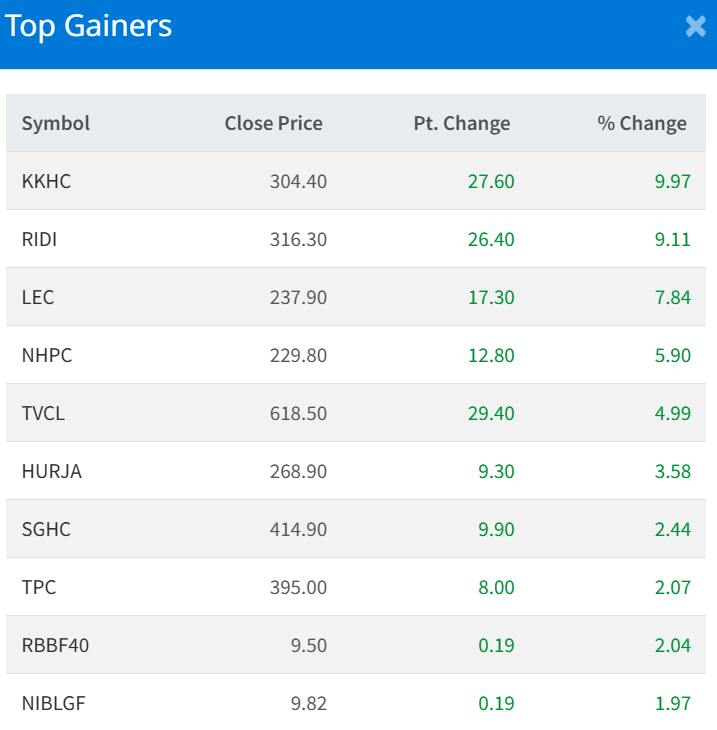This screenshot has width=717, height=730.
Task: Click KKHC close price 304.40
Action: pos(298,181)
